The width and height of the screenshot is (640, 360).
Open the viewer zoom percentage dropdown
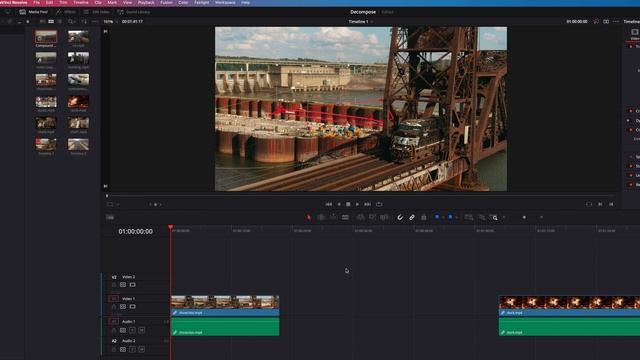coord(111,21)
